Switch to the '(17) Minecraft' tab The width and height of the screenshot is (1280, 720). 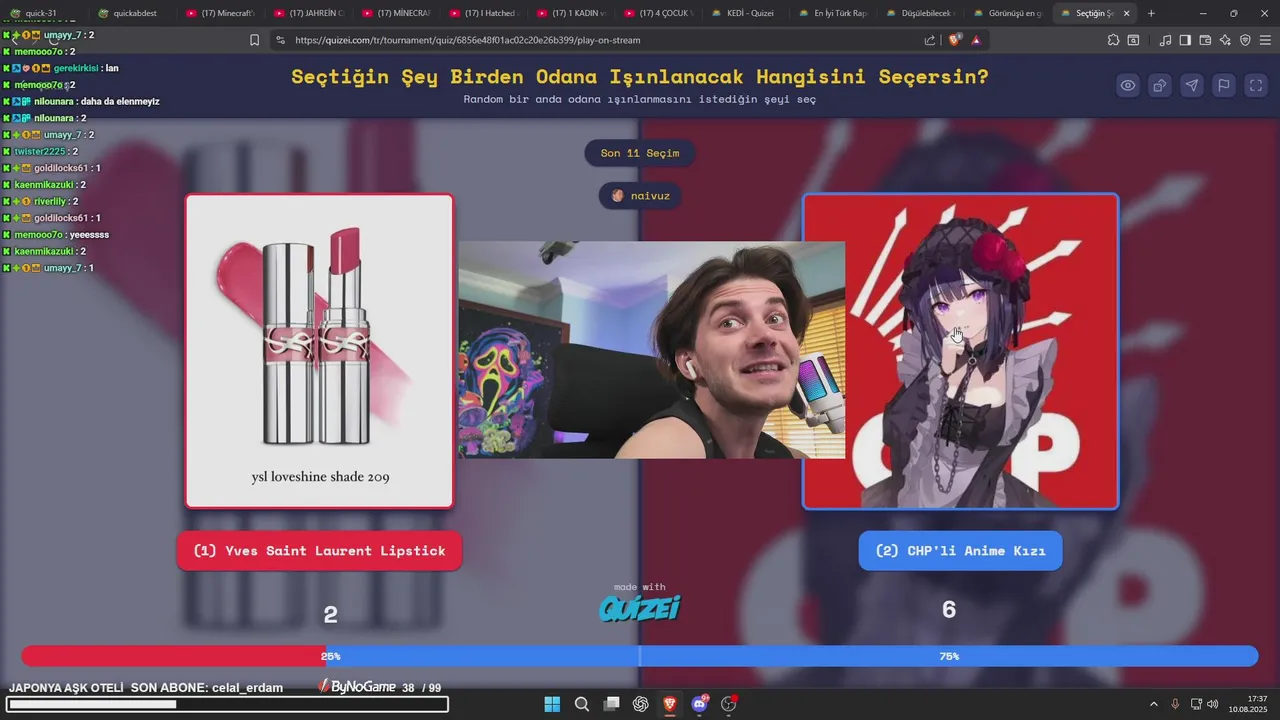pyautogui.click(x=219, y=13)
